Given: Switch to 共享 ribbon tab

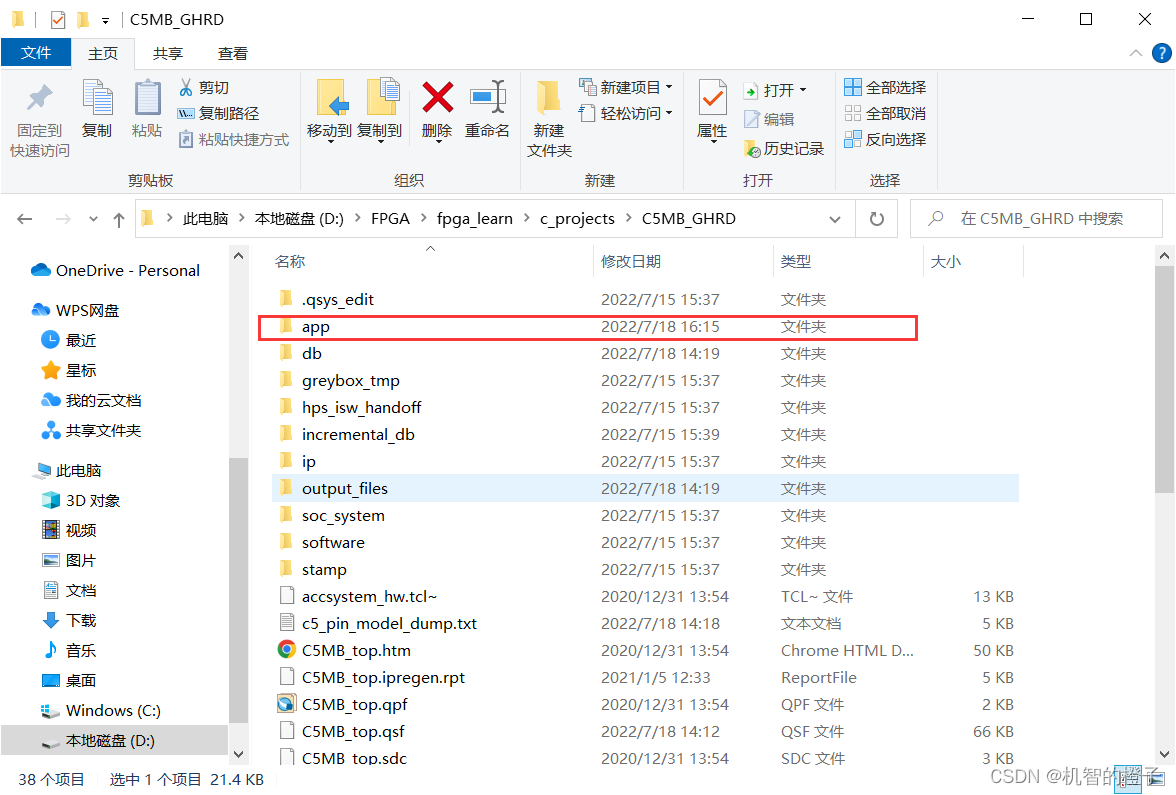Looking at the screenshot, I should tap(167, 53).
